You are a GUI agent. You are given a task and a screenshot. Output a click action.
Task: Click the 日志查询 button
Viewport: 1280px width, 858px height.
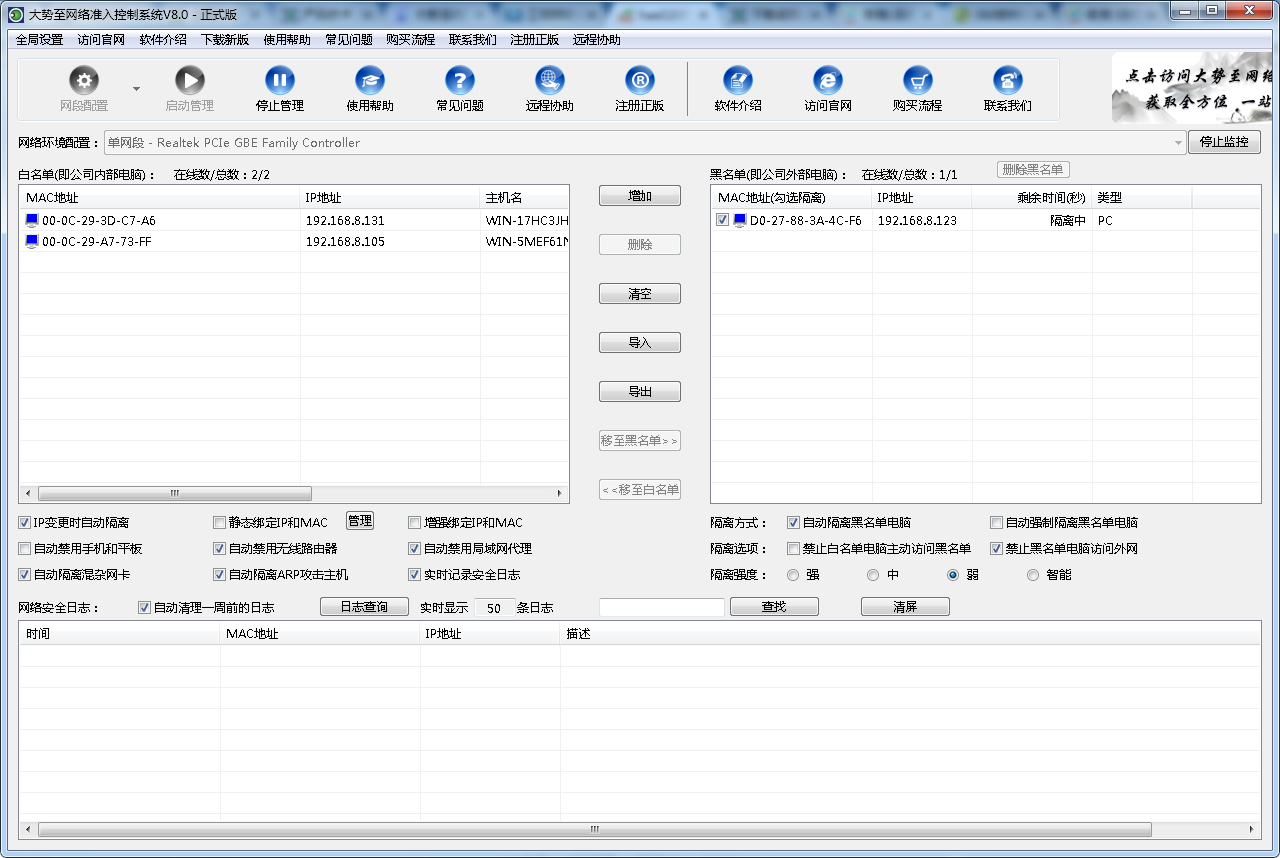point(365,607)
